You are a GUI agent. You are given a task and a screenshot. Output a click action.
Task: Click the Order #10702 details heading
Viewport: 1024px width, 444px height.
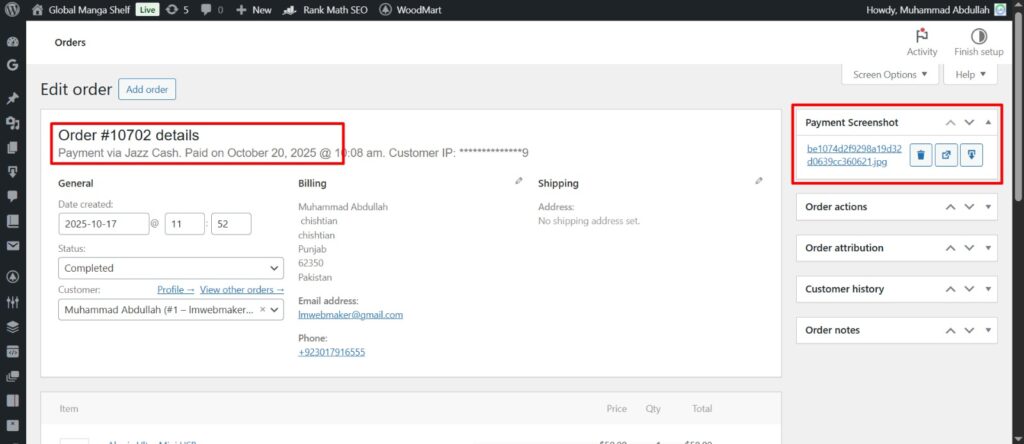129,135
